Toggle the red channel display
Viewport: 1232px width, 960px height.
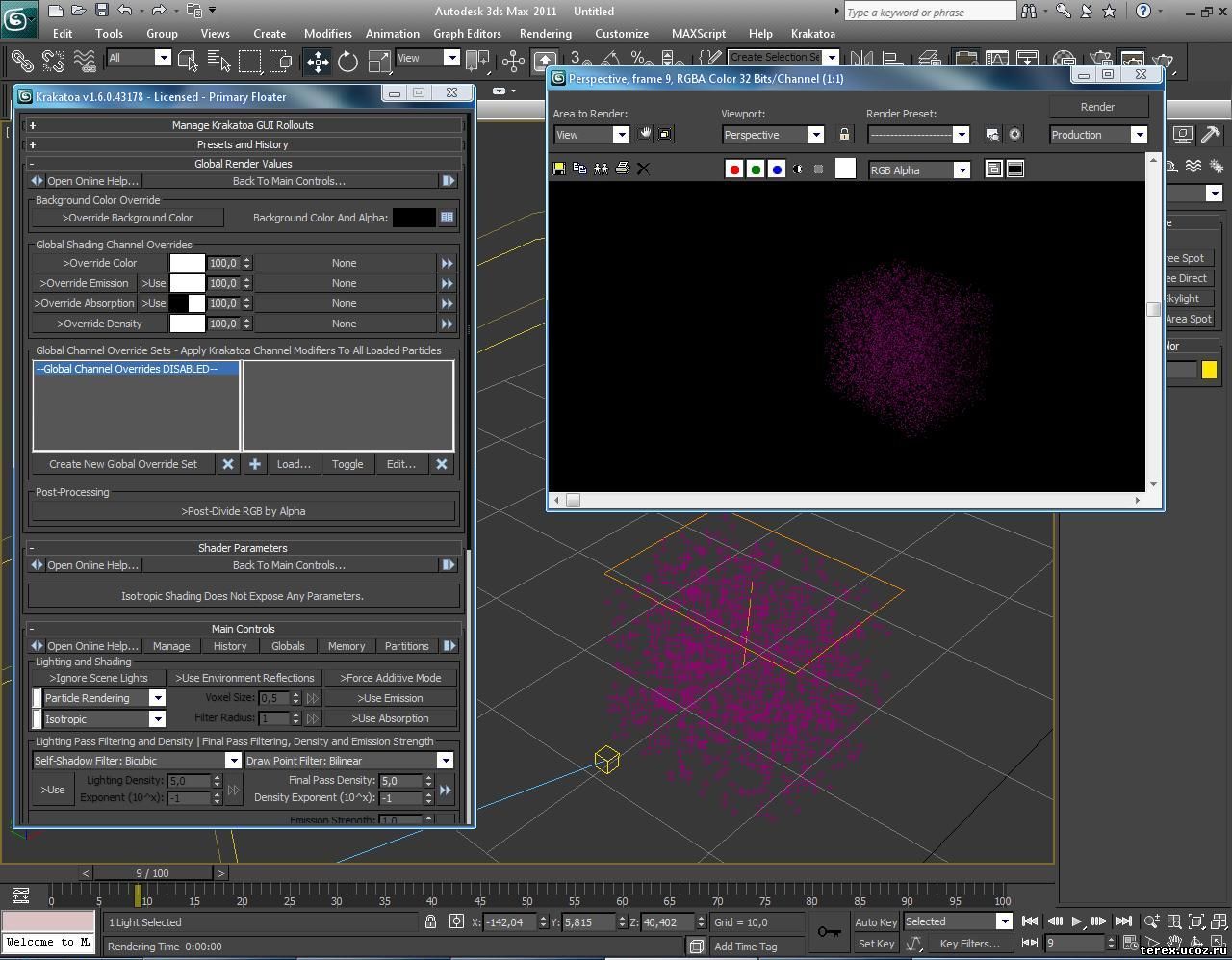(x=734, y=169)
